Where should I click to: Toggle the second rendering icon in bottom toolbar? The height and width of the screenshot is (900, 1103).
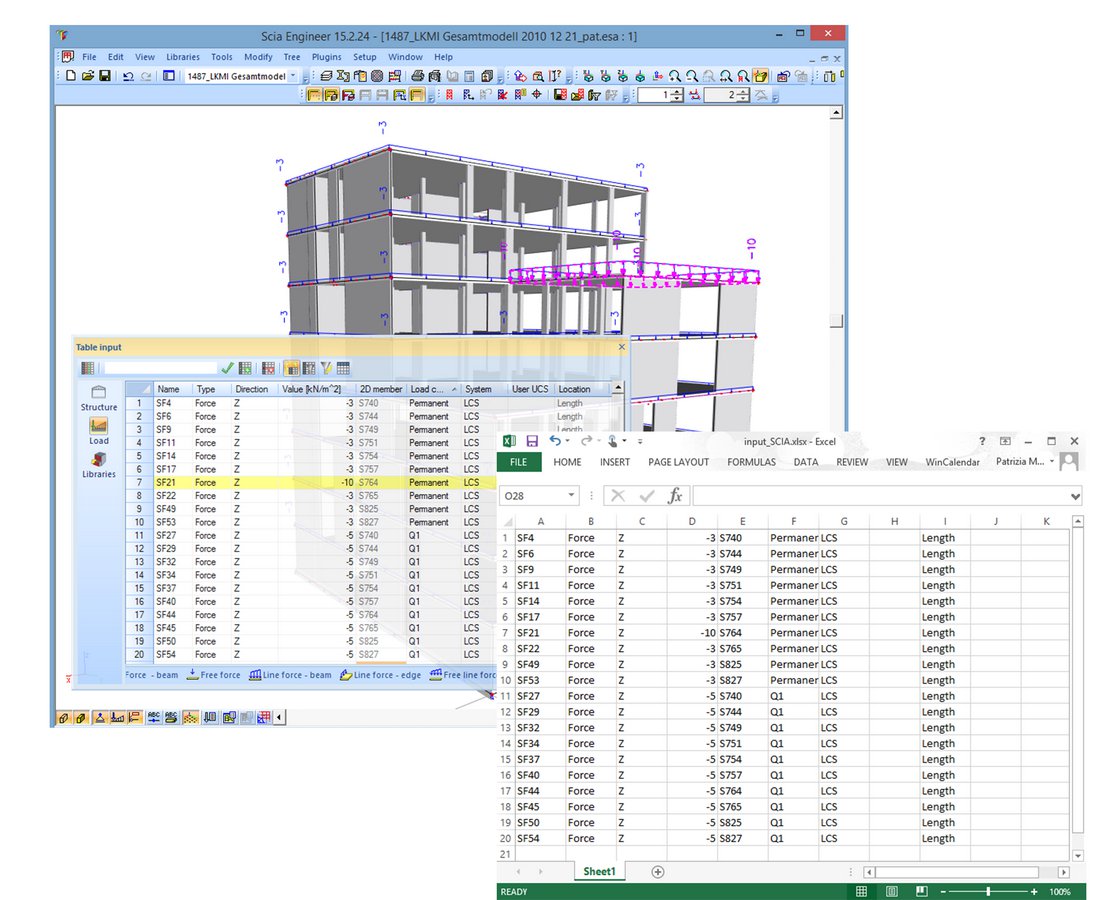click(x=80, y=718)
